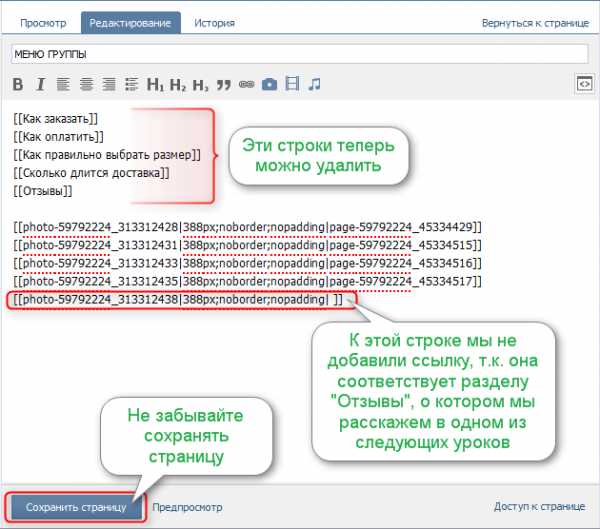The width and height of the screenshot is (600, 529).
Task: Click the photo line ending with page-59792224_45334516
Action: tap(247, 263)
